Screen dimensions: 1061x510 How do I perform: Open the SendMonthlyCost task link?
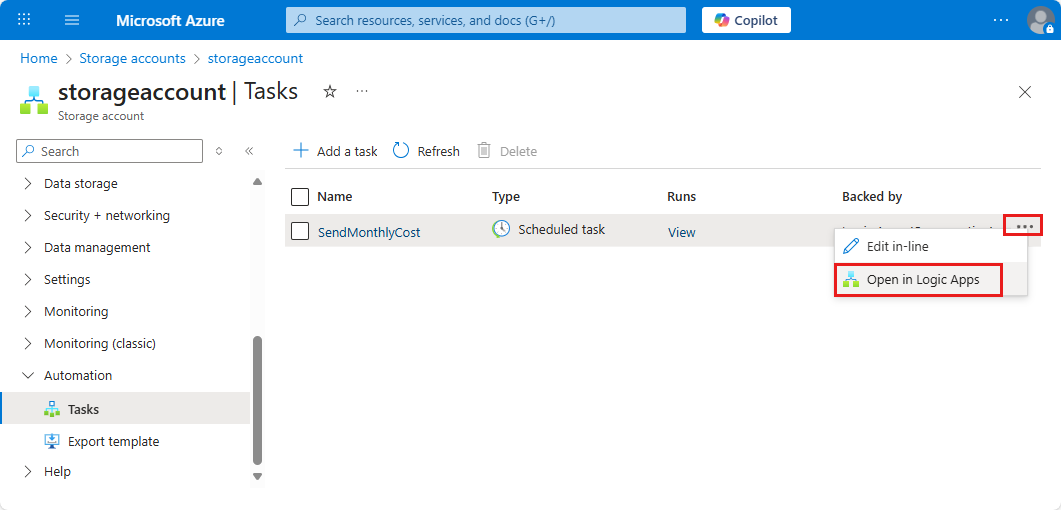coord(369,232)
